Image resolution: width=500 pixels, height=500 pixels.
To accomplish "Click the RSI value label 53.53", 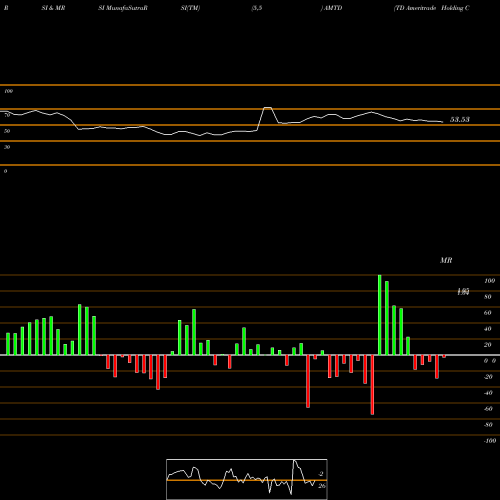I will point(460,119).
